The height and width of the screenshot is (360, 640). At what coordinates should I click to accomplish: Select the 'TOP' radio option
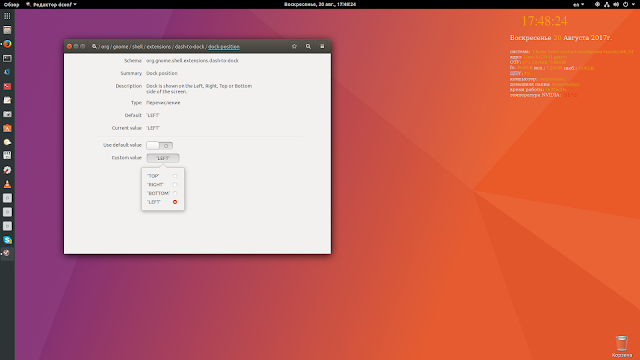click(175, 176)
